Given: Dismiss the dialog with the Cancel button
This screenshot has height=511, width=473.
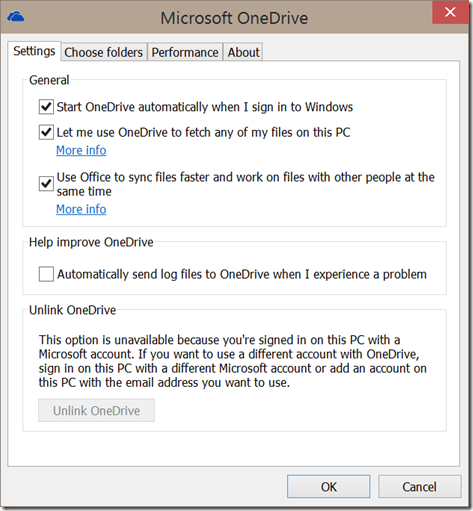Looking at the screenshot, I should click(420, 487).
